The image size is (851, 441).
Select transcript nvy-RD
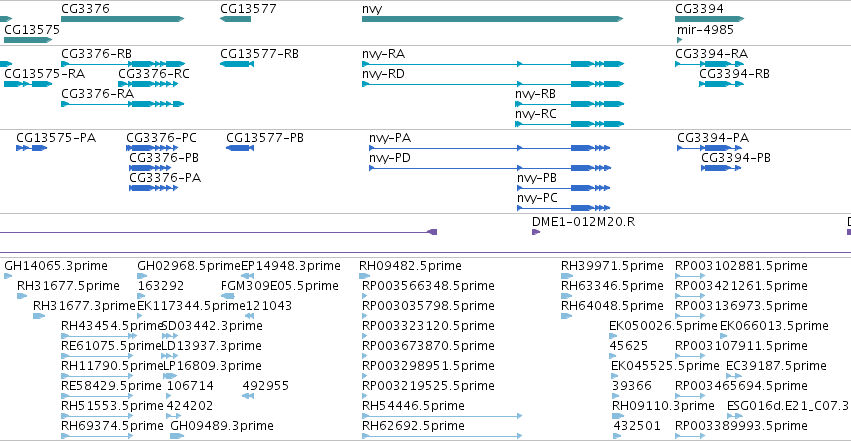pos(493,84)
